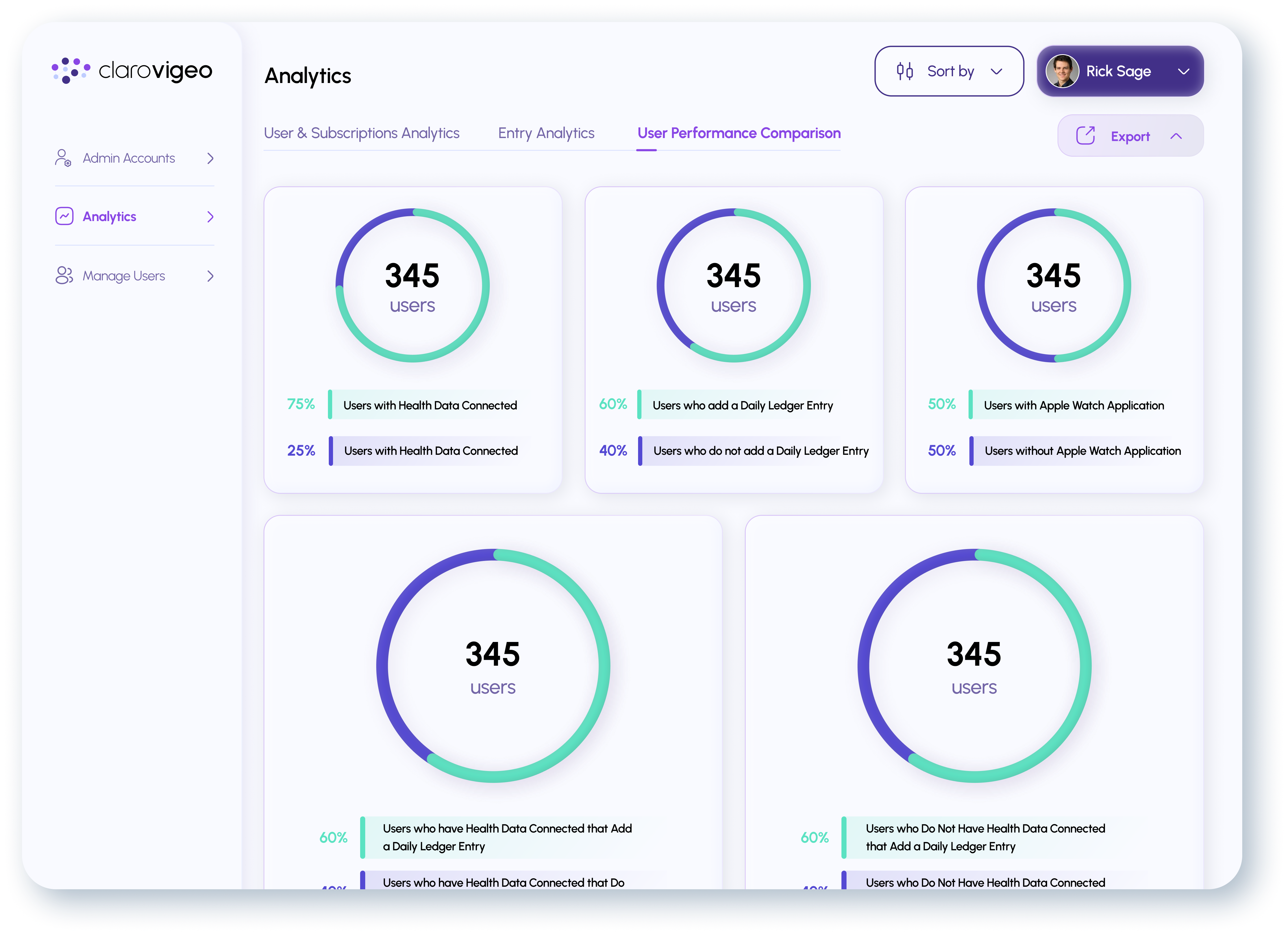Click the purple '25%' value

[x=301, y=450]
